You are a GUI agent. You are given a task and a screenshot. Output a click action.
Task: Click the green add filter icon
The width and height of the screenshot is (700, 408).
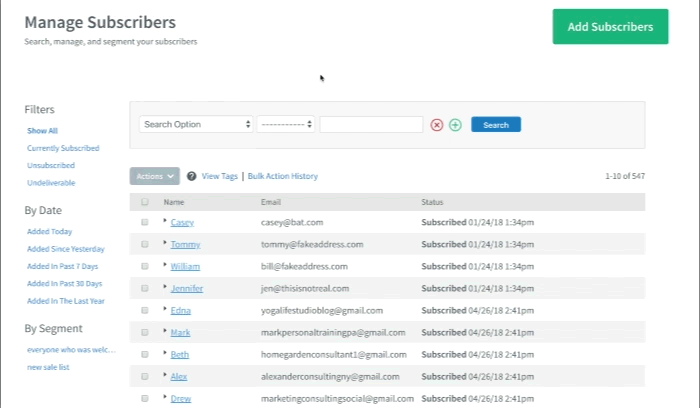coord(455,125)
